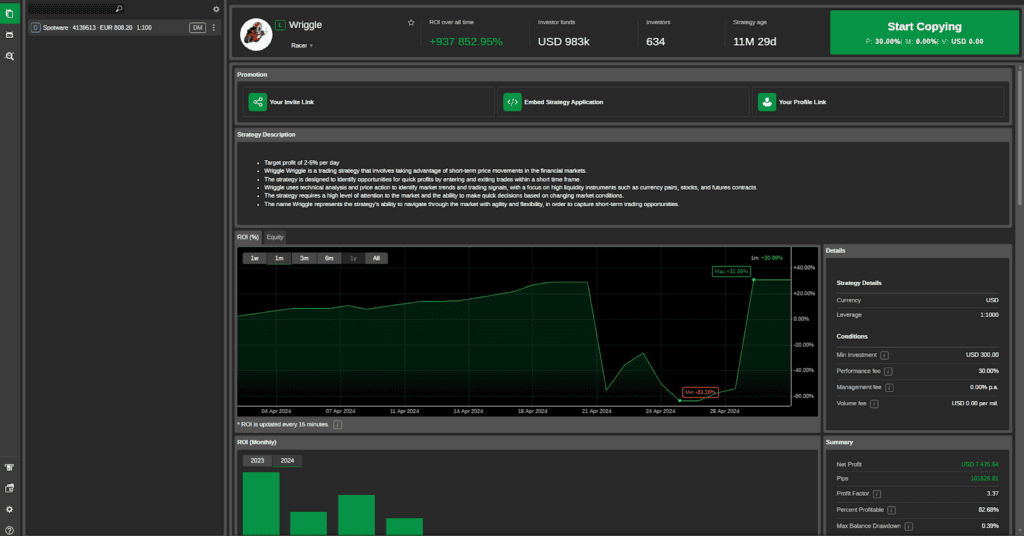Click the green L badge beside Wriggle
Screen dimensions: 1024x536
point(280,25)
